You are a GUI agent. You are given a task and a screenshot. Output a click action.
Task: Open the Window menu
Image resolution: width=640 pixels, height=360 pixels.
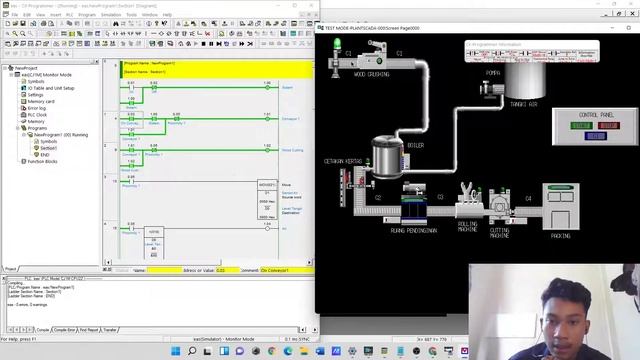[150, 15]
